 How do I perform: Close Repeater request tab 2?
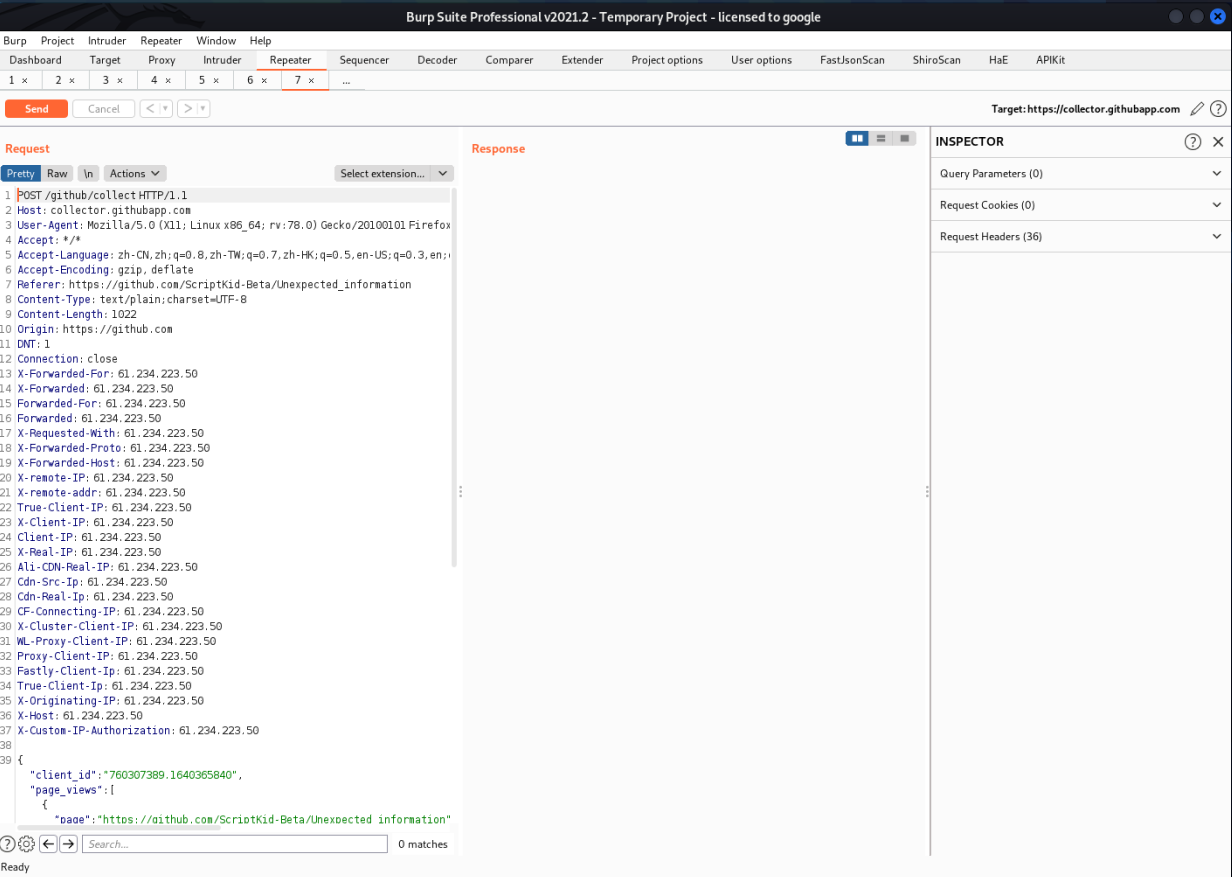pos(72,80)
